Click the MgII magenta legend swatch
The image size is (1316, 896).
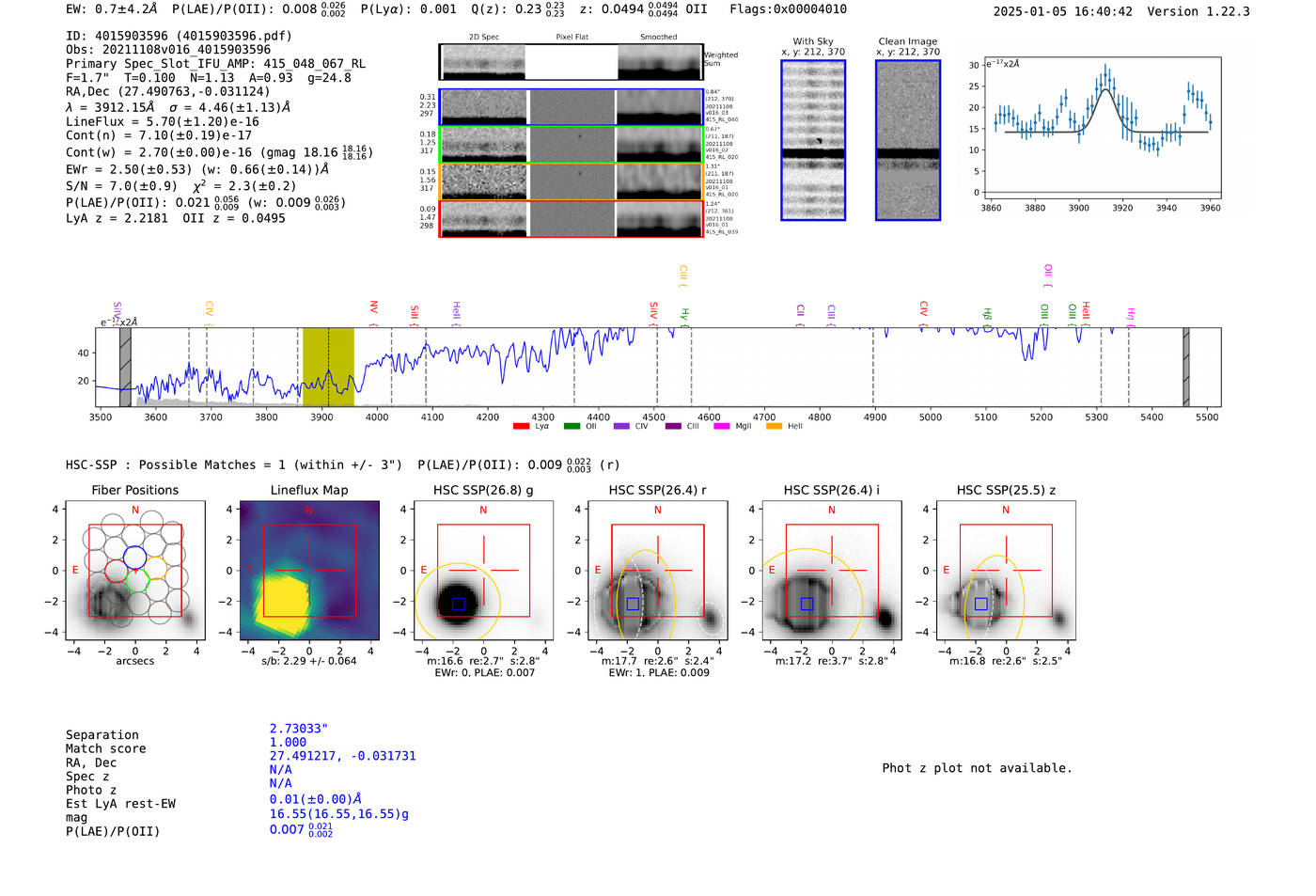tap(722, 426)
